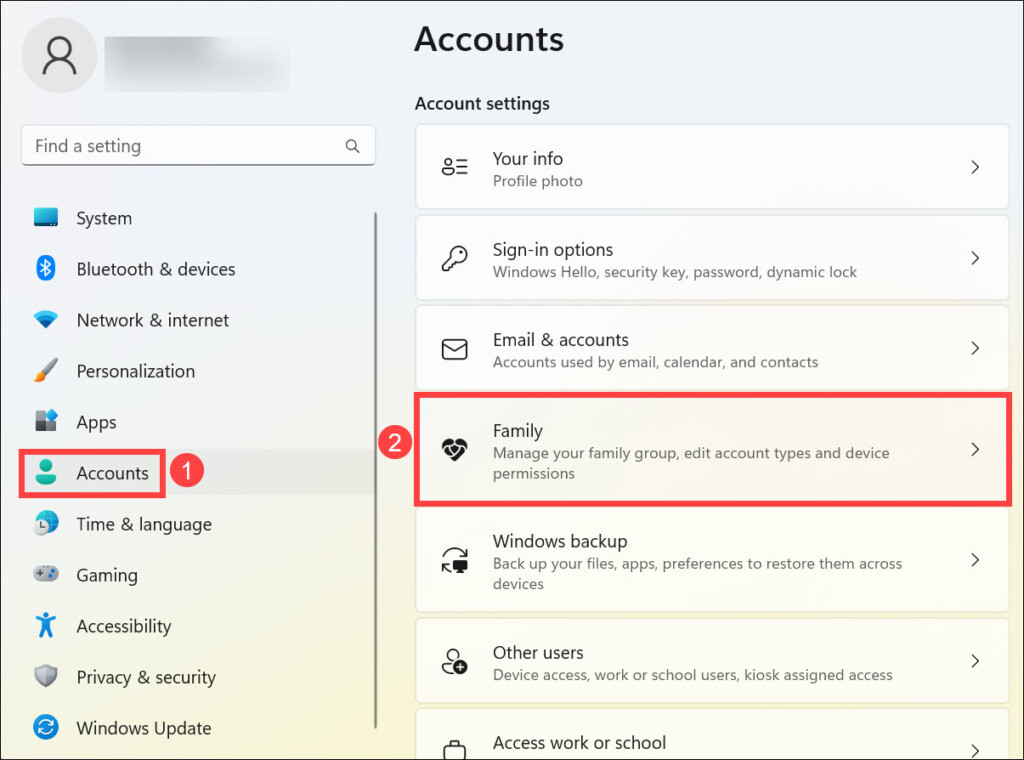Click the Accessibility figure icon
1024x760 pixels.
(x=46, y=626)
